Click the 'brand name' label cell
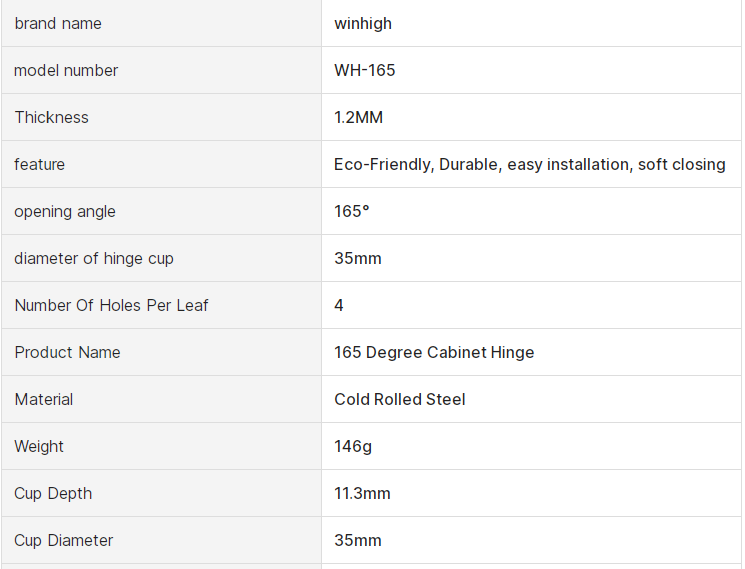 [58, 23]
